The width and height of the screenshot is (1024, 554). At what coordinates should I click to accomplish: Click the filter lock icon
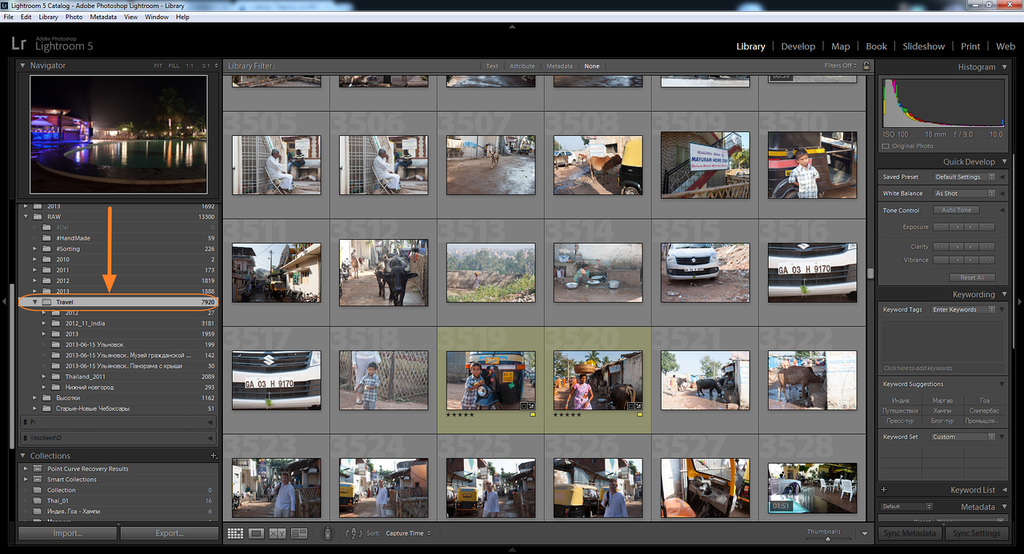click(x=867, y=65)
